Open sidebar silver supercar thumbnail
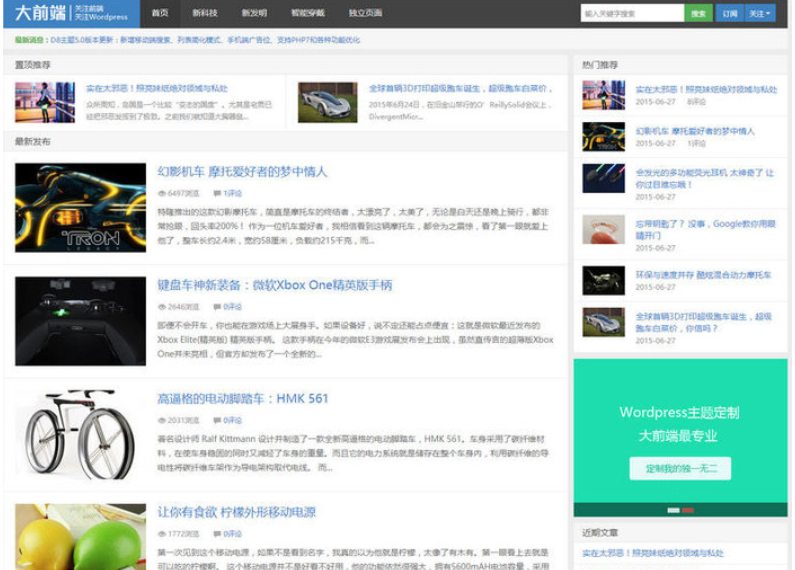 pyautogui.click(x=603, y=322)
